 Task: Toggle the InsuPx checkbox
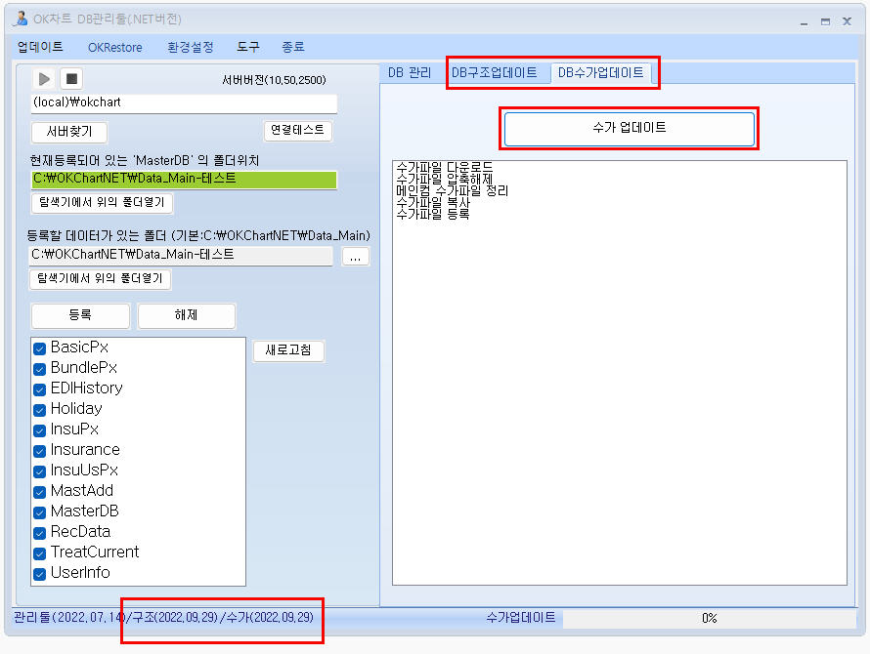coord(39,430)
